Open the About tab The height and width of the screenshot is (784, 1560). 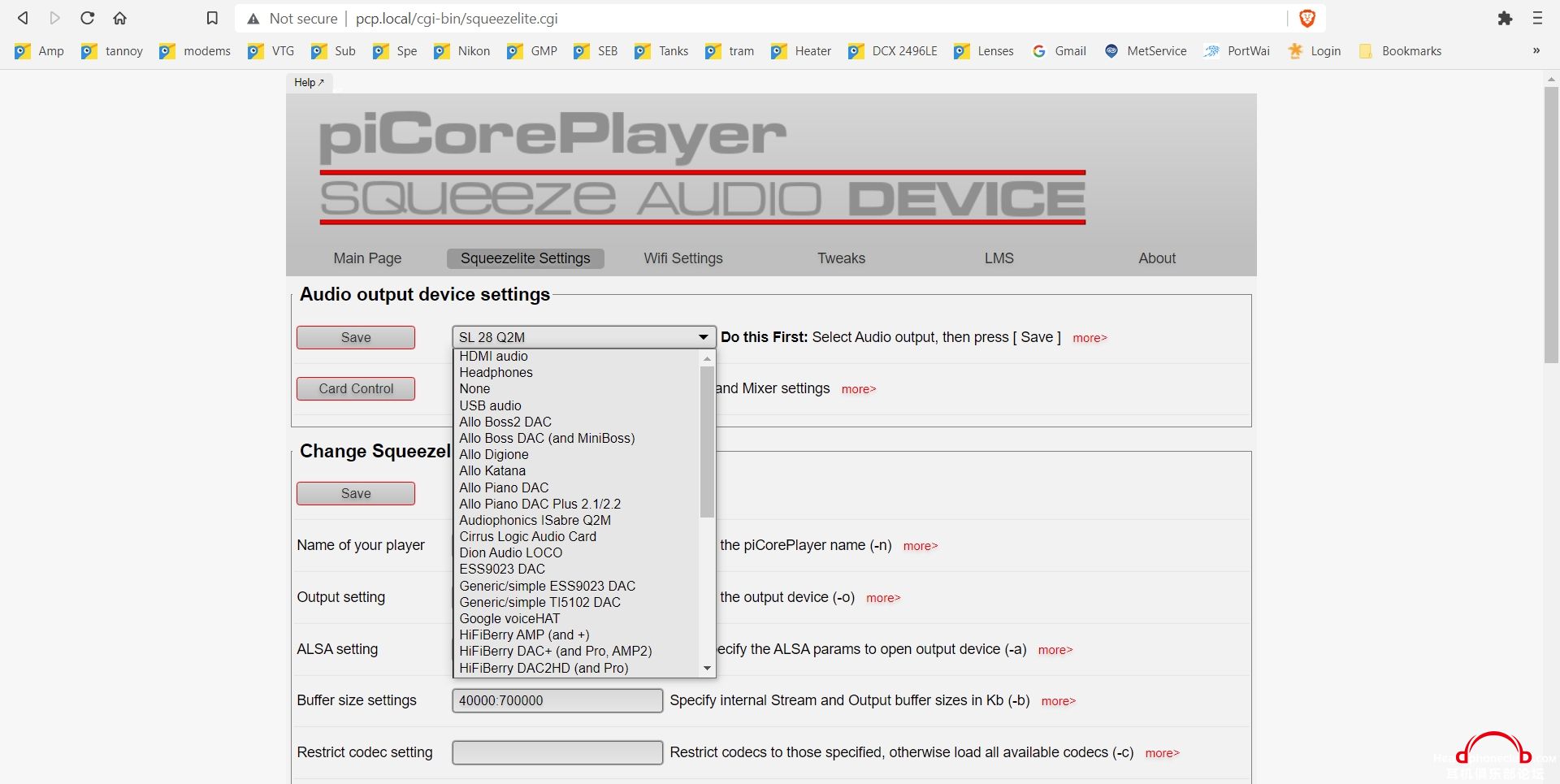[1156, 258]
